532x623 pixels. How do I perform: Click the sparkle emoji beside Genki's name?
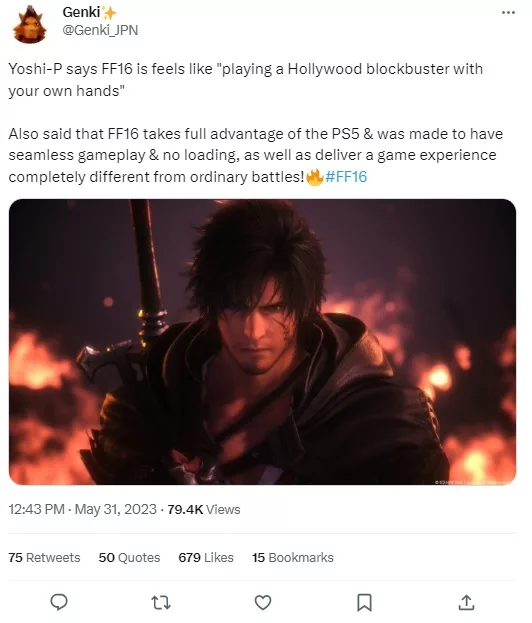point(109,13)
